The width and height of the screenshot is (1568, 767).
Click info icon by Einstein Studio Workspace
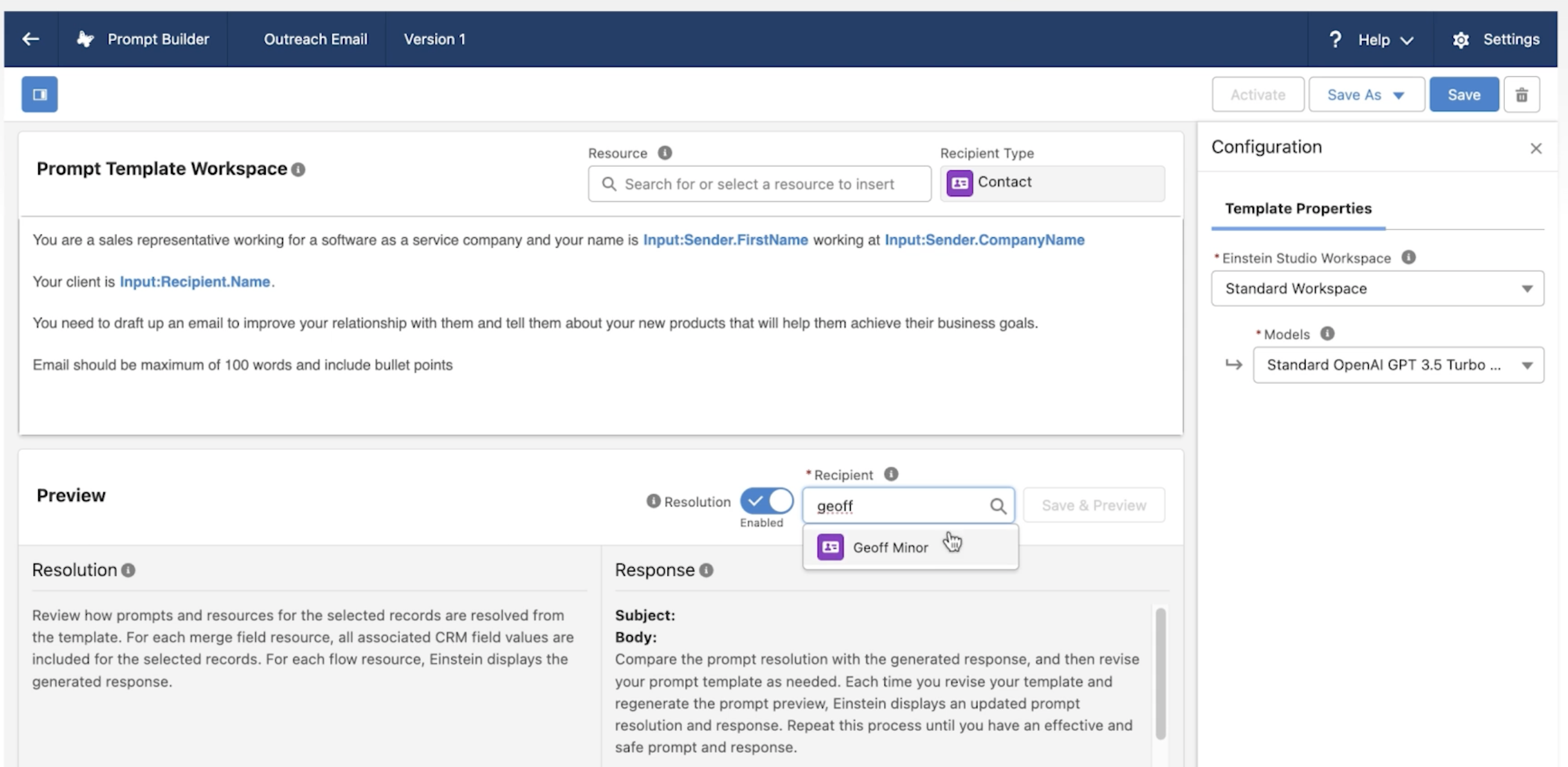coord(1408,258)
